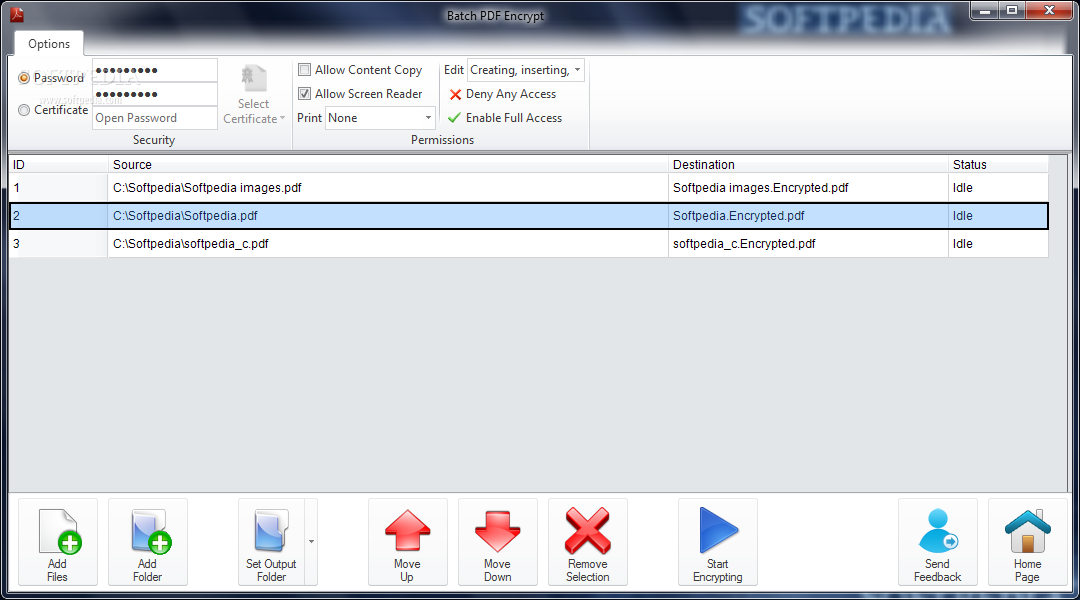The width and height of the screenshot is (1080, 600).
Task: Click ID cell 3
Action: pyautogui.click(x=59, y=244)
